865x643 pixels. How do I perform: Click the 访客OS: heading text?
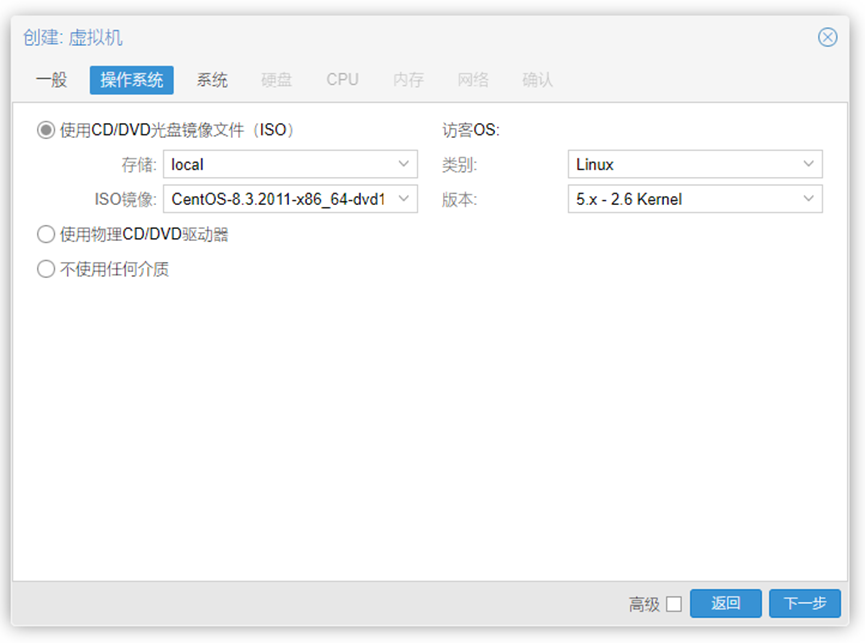pyautogui.click(x=471, y=130)
